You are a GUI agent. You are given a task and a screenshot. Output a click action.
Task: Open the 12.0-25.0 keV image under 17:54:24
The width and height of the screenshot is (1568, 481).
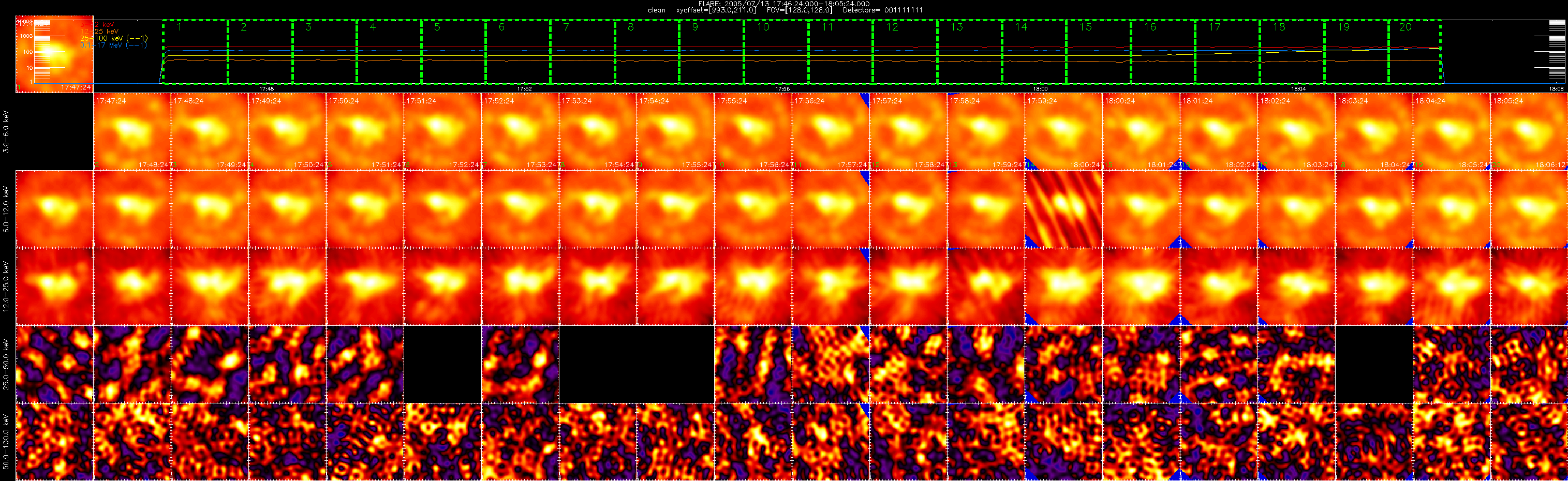[x=676, y=287]
